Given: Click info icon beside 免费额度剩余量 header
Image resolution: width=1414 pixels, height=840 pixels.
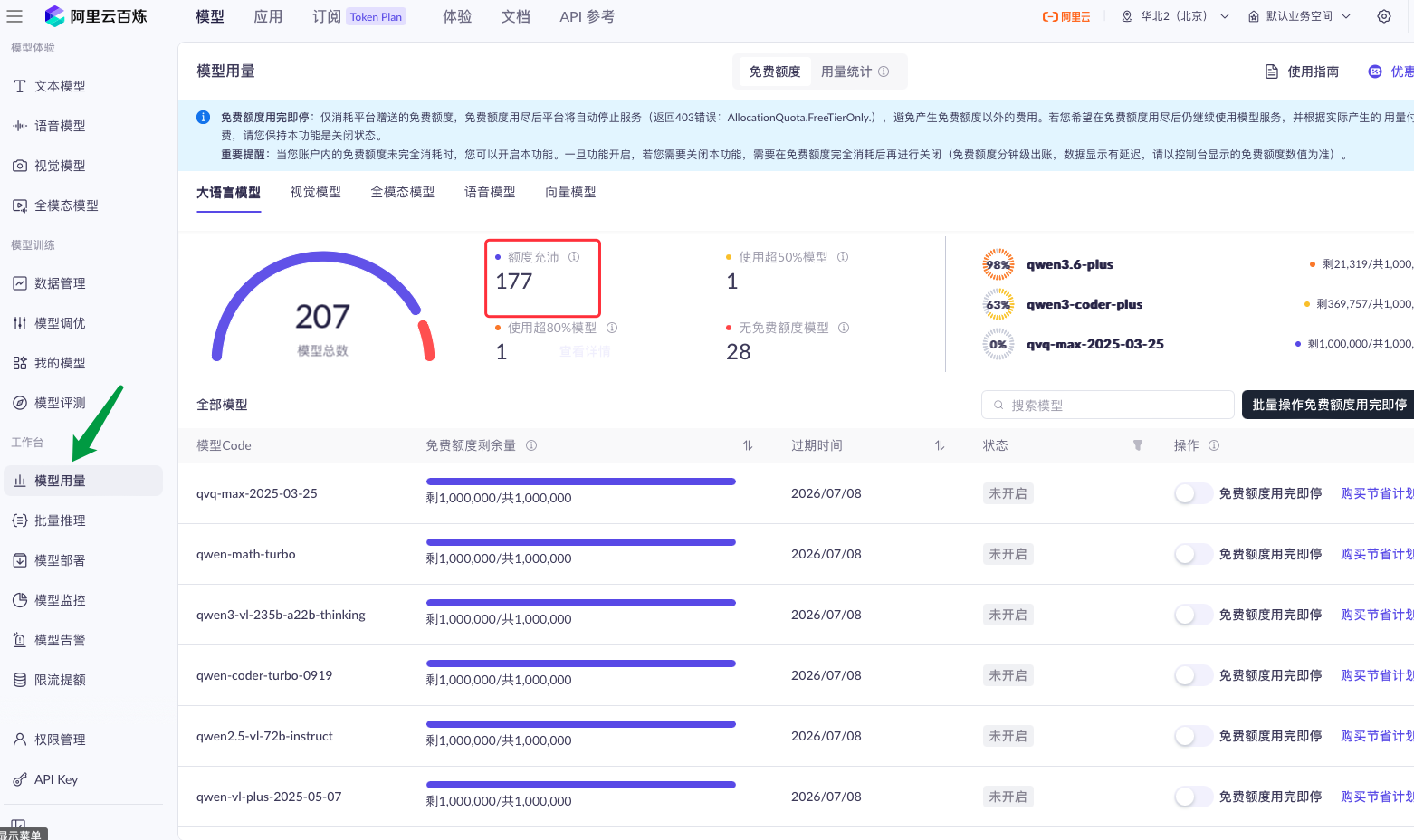Looking at the screenshot, I should [x=531, y=445].
